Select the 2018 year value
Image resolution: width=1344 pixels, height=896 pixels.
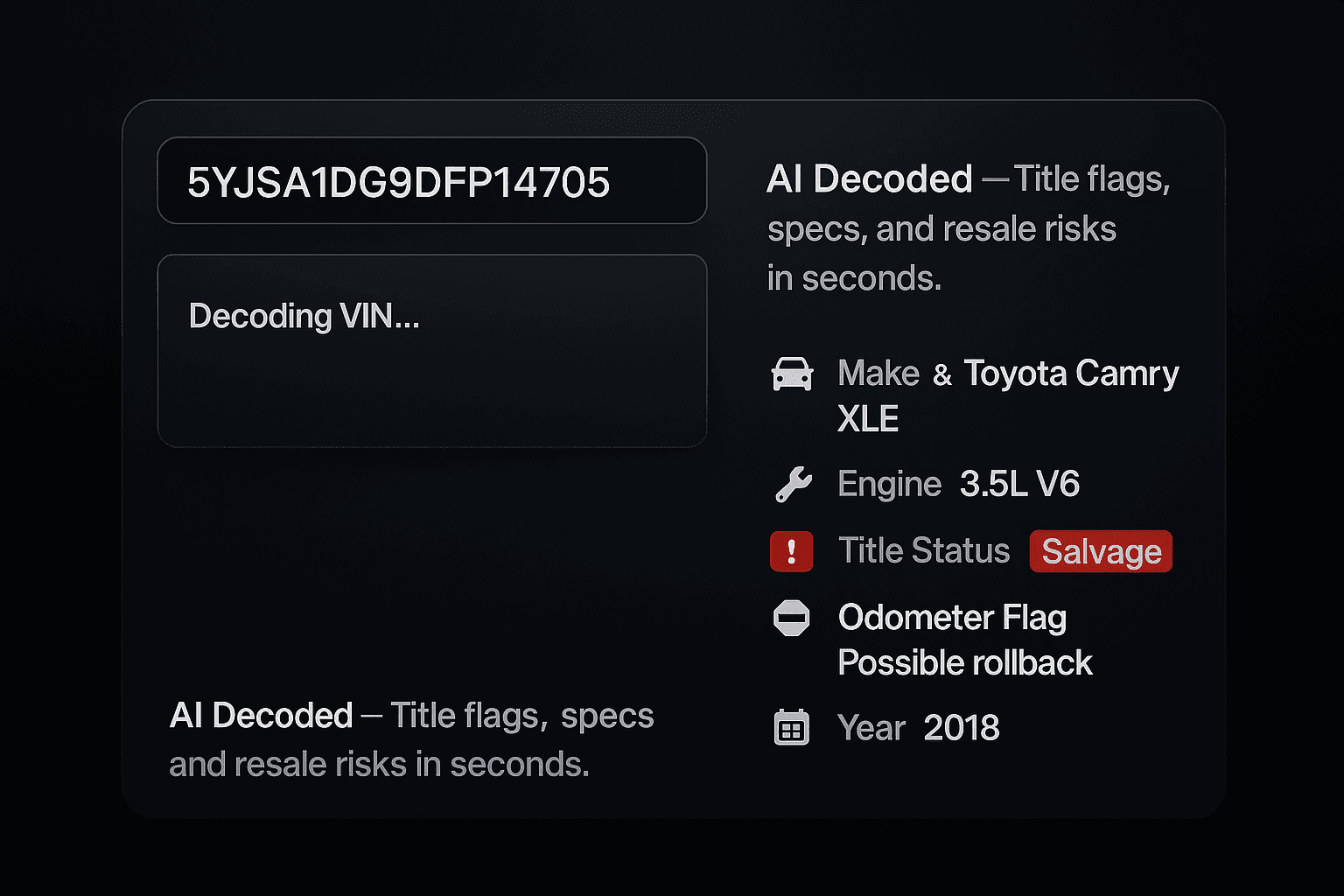coord(962,728)
